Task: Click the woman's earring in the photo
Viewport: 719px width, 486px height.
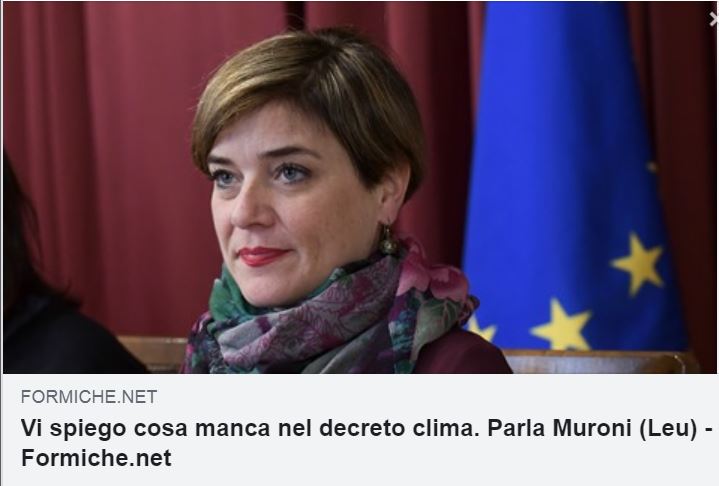Action: click(x=387, y=241)
